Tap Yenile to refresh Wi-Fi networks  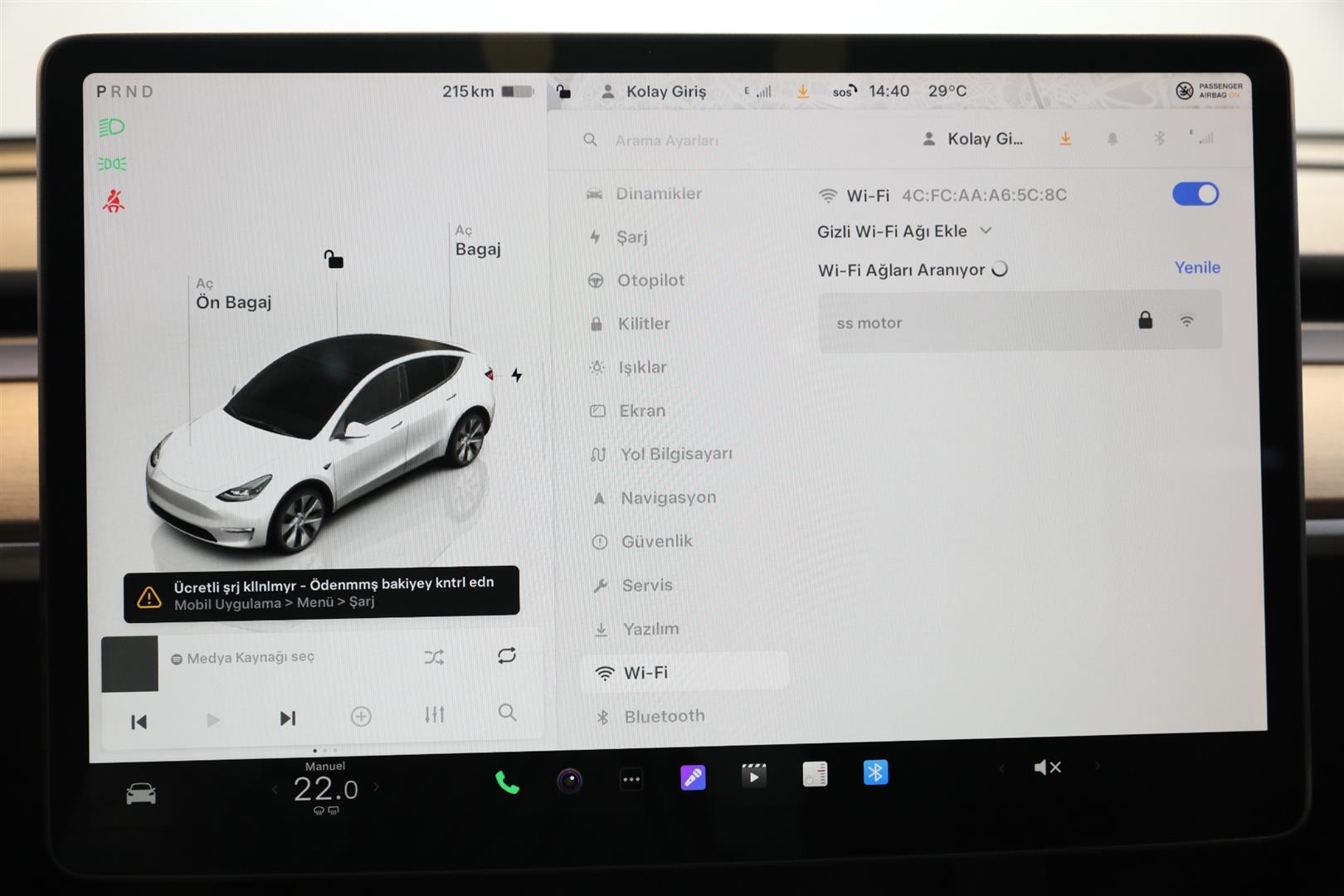(x=1197, y=267)
